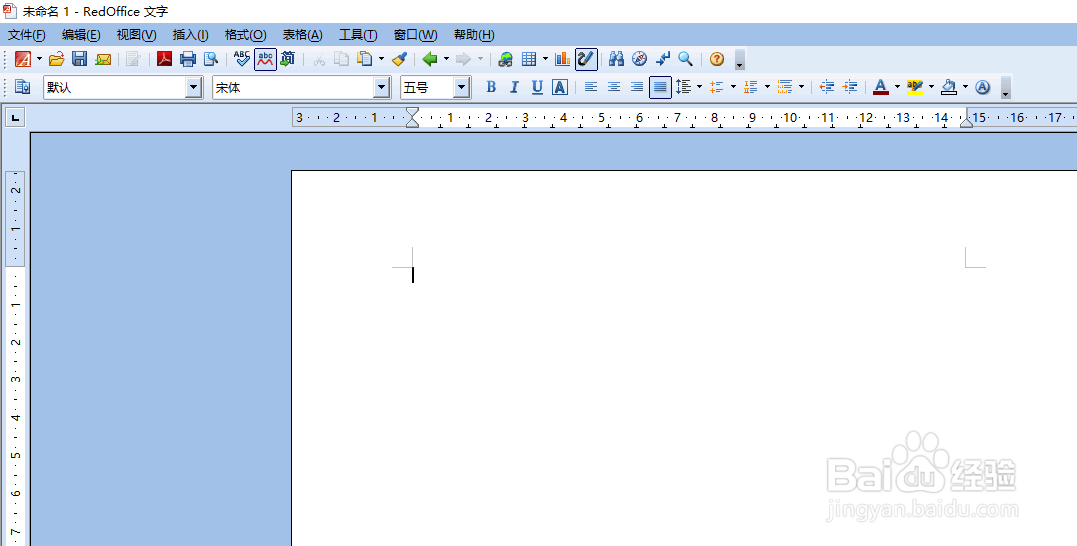
Task: Toggle Bold formatting
Action: point(490,87)
